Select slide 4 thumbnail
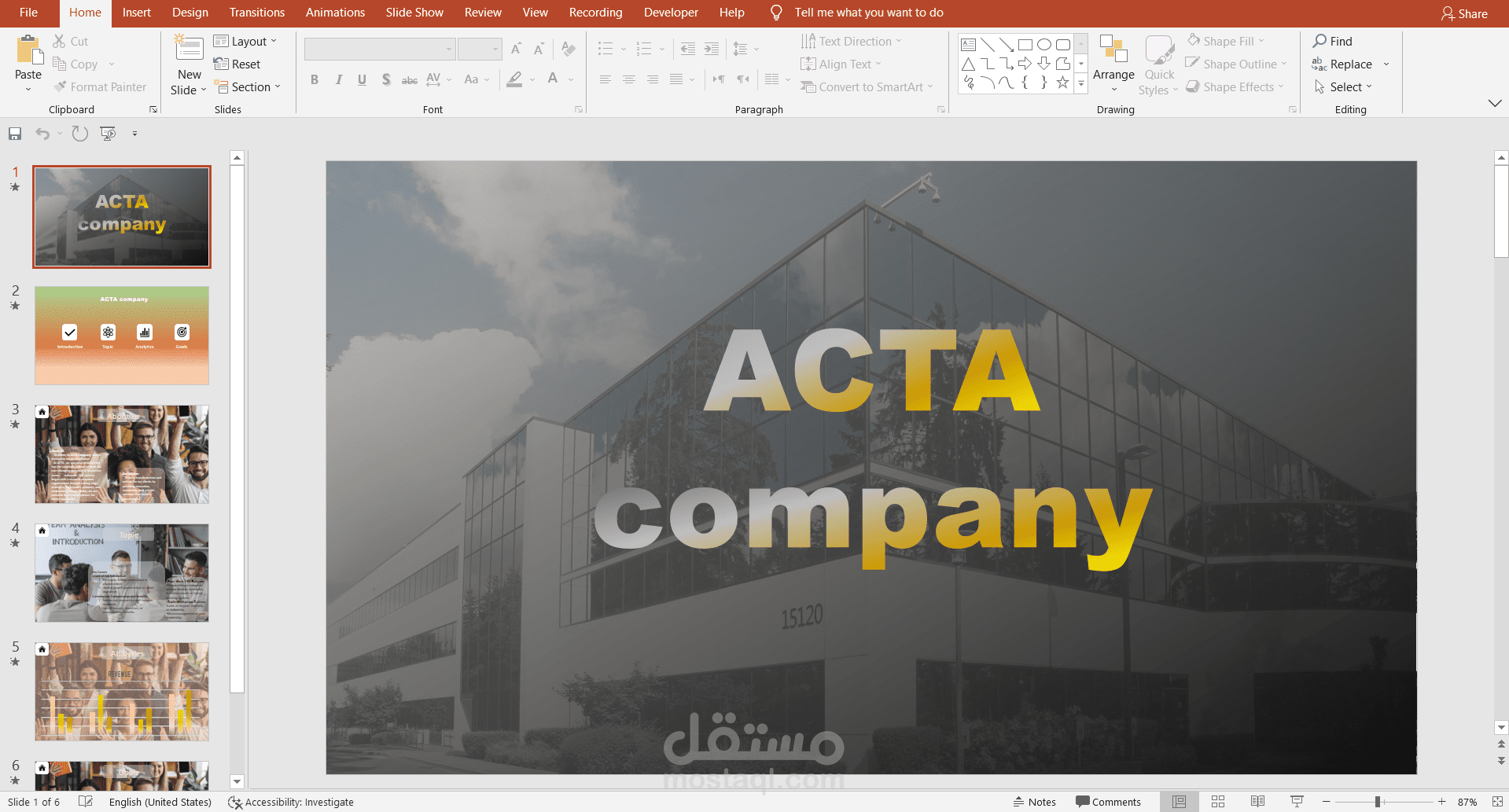The image size is (1509, 812). [x=122, y=573]
